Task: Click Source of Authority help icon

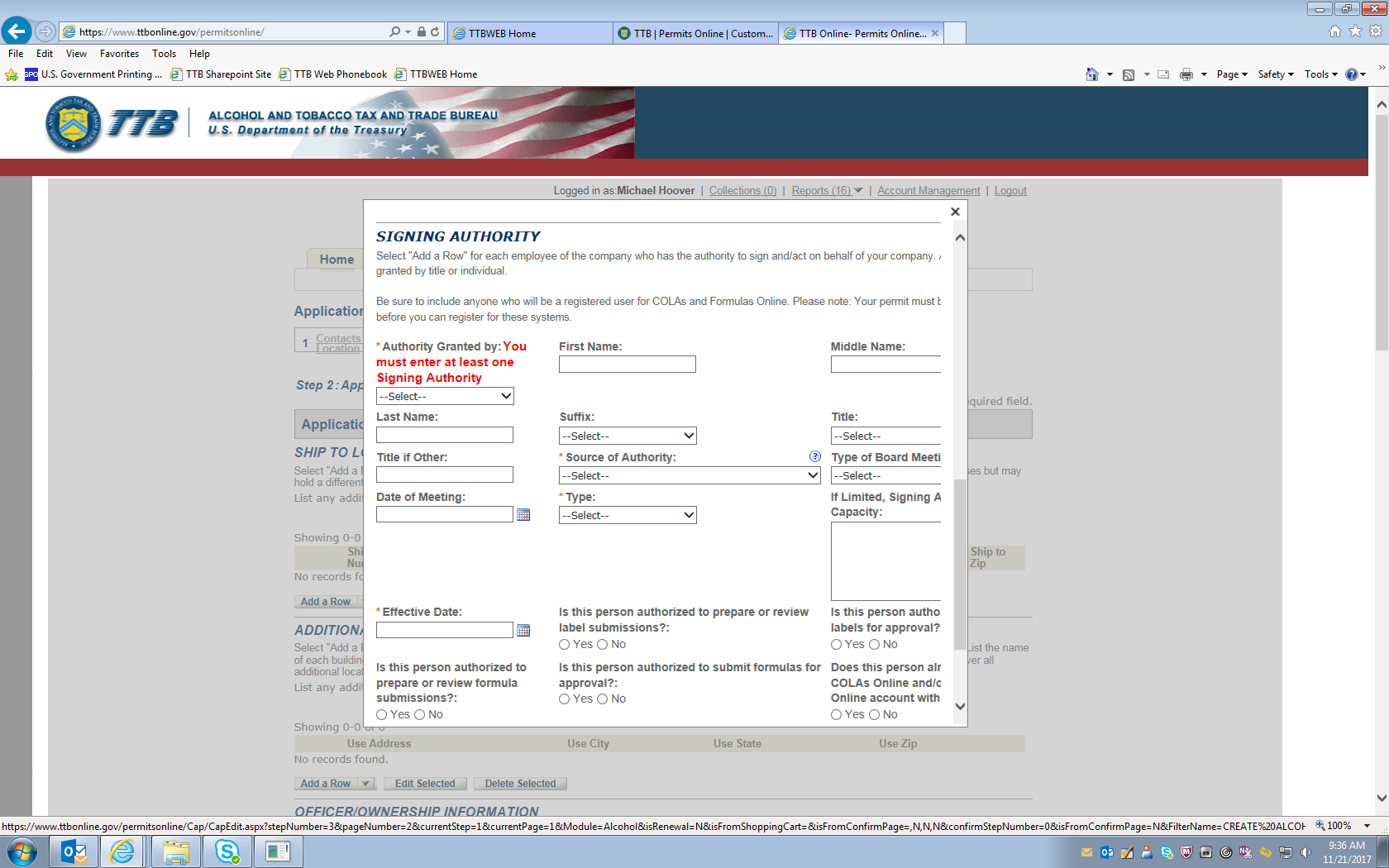Action: click(814, 456)
